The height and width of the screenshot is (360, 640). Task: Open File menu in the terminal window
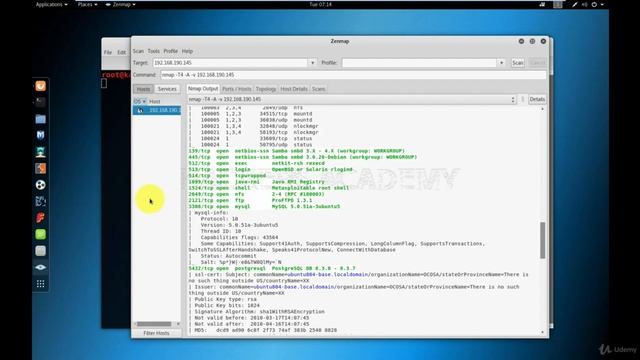pos(108,52)
